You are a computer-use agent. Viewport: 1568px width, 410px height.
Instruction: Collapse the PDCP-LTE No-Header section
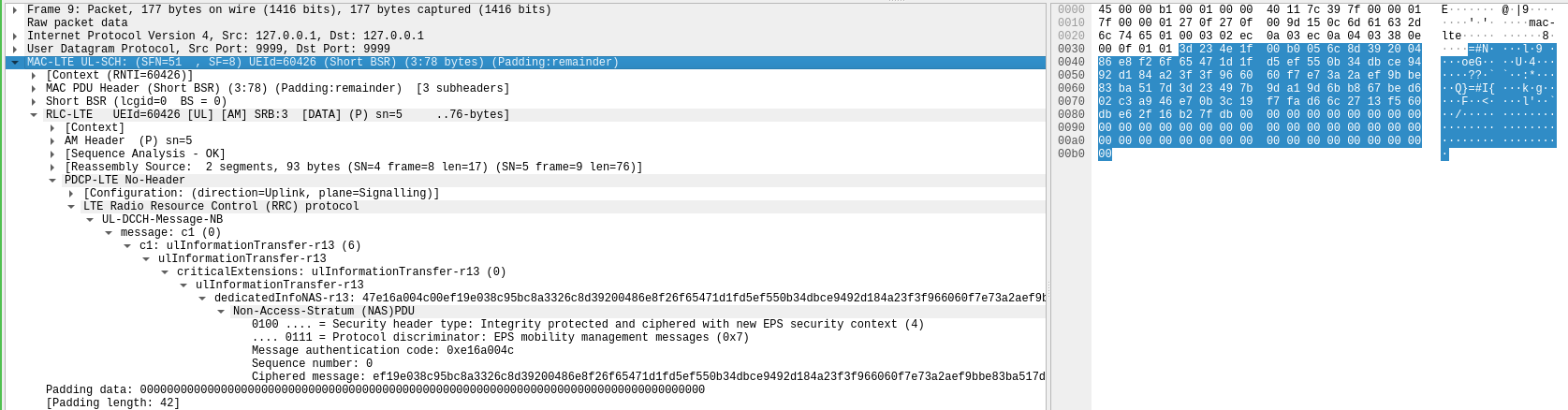52,180
